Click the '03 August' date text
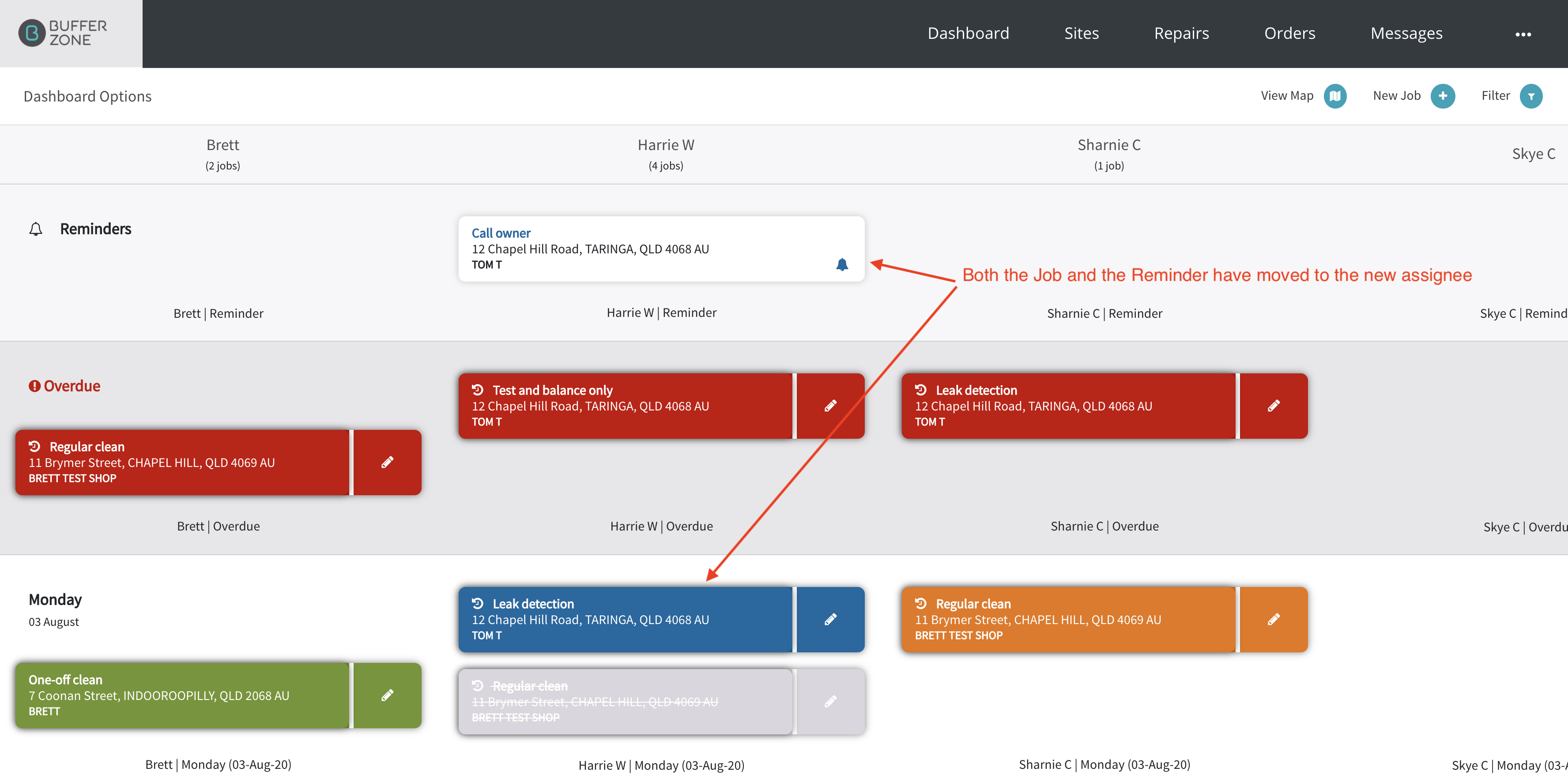This screenshot has height=779, width=1568. point(53,622)
